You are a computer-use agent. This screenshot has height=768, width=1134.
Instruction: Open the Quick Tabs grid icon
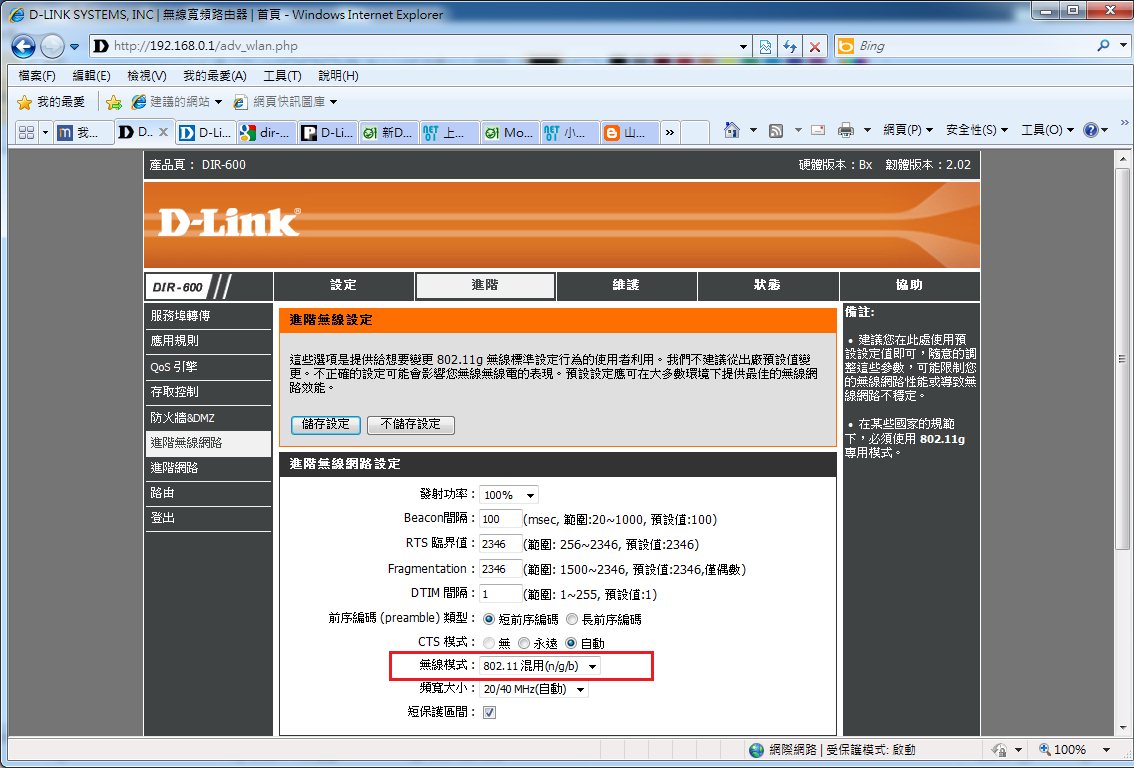click(x=26, y=132)
